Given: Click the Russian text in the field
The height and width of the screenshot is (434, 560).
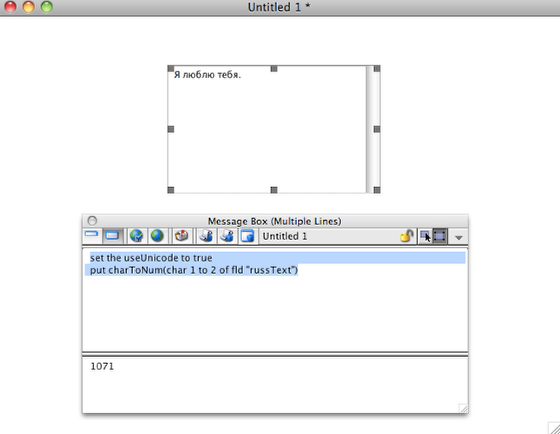Looking at the screenshot, I should (x=207, y=75).
